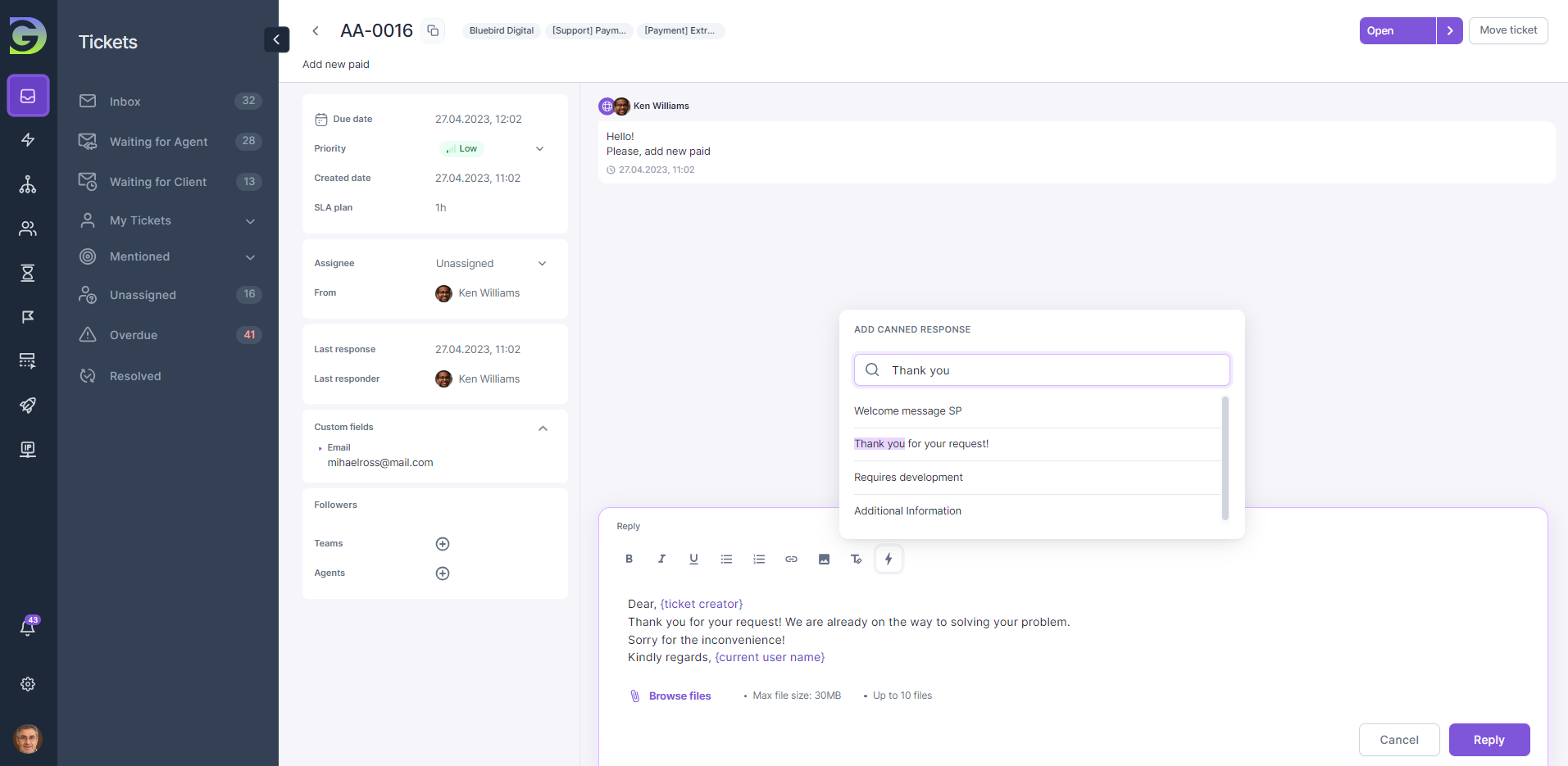Image resolution: width=1568 pixels, height=766 pixels.
Task: Select 'Thank you for your request!' response
Action: 921,444
